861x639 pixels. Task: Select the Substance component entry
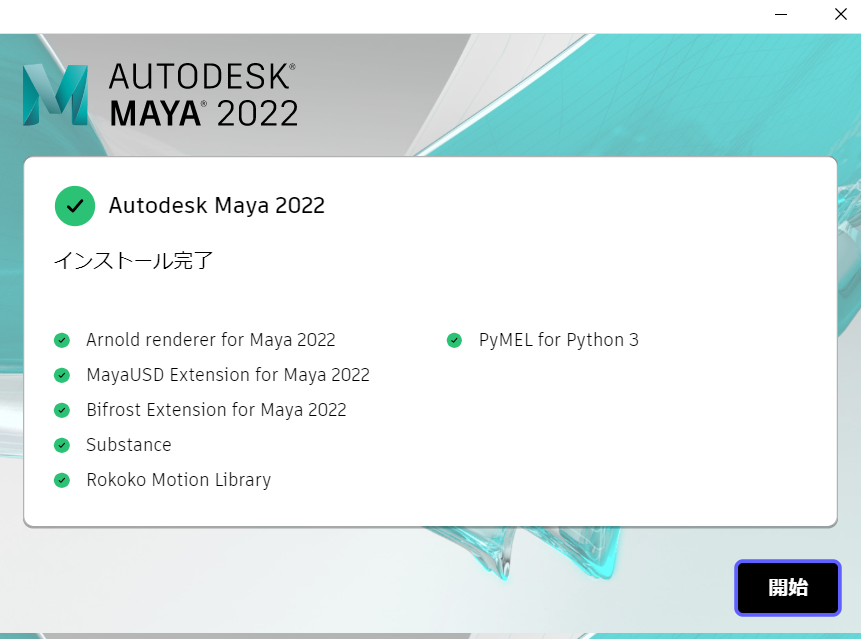128,444
